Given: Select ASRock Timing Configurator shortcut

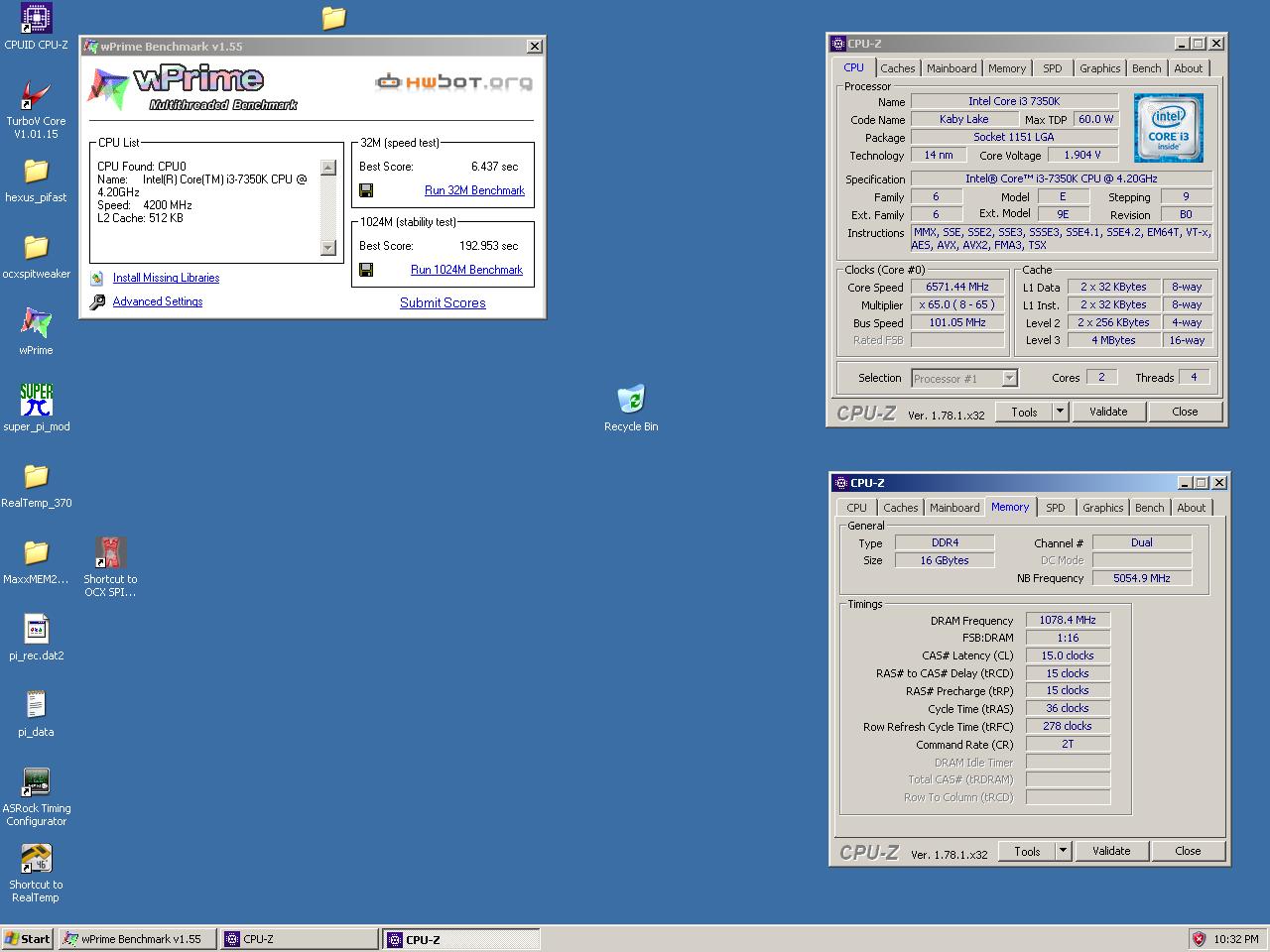Looking at the screenshot, I should [36, 781].
